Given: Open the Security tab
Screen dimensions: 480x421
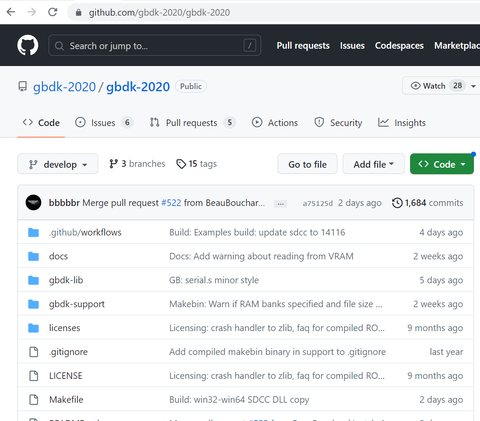Looking at the screenshot, I should point(338,123).
